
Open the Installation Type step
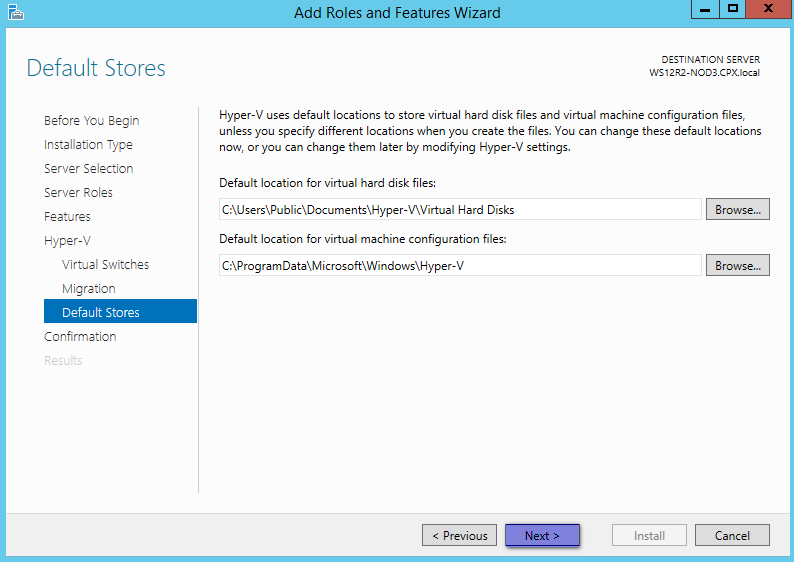[88, 144]
